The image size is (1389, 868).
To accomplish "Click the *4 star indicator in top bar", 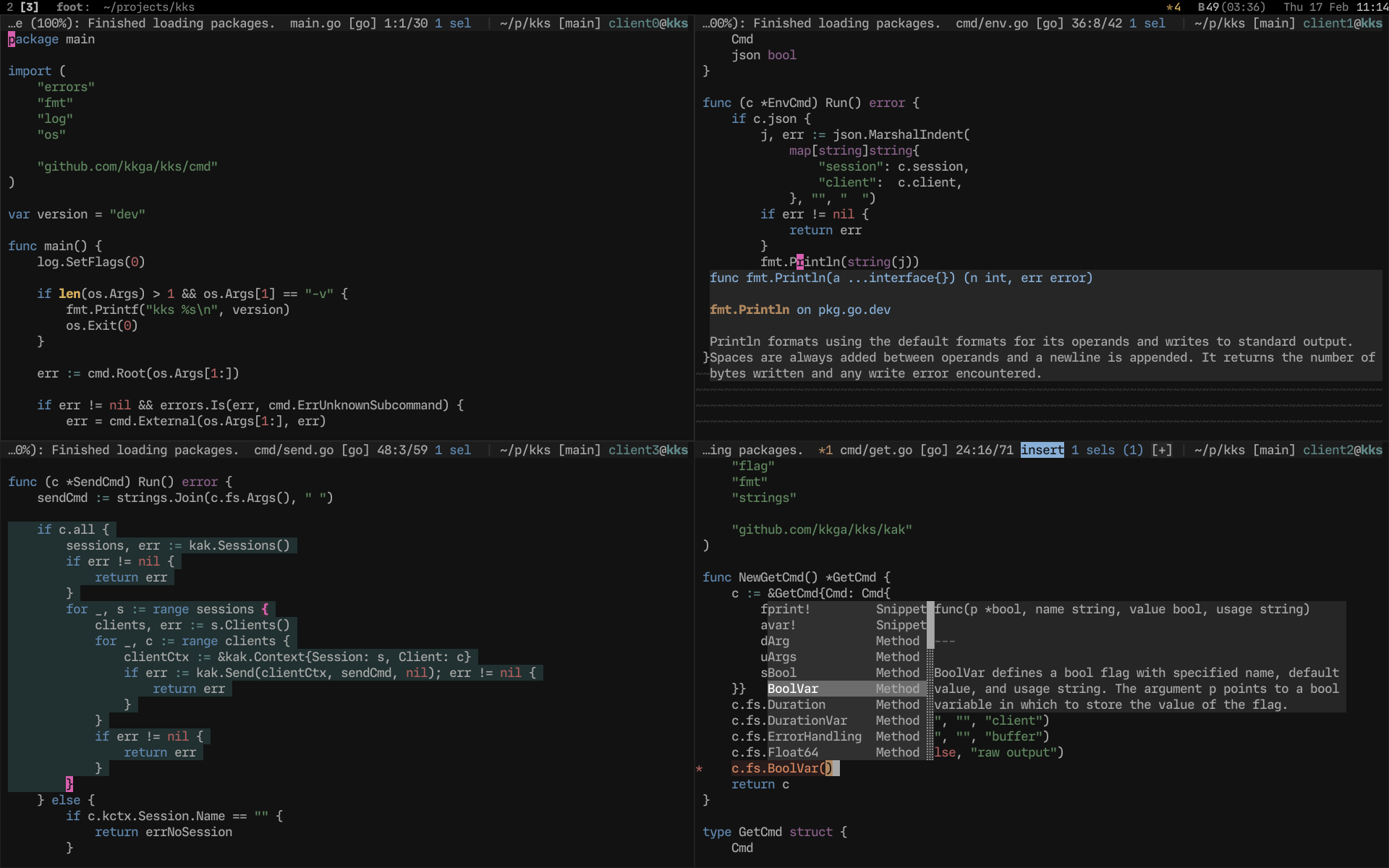I will (x=1173, y=7).
